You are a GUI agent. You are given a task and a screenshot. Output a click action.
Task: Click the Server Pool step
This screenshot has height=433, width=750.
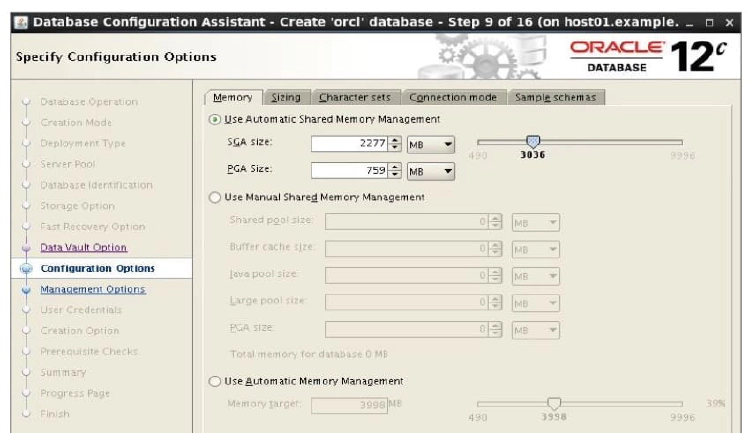pos(67,164)
